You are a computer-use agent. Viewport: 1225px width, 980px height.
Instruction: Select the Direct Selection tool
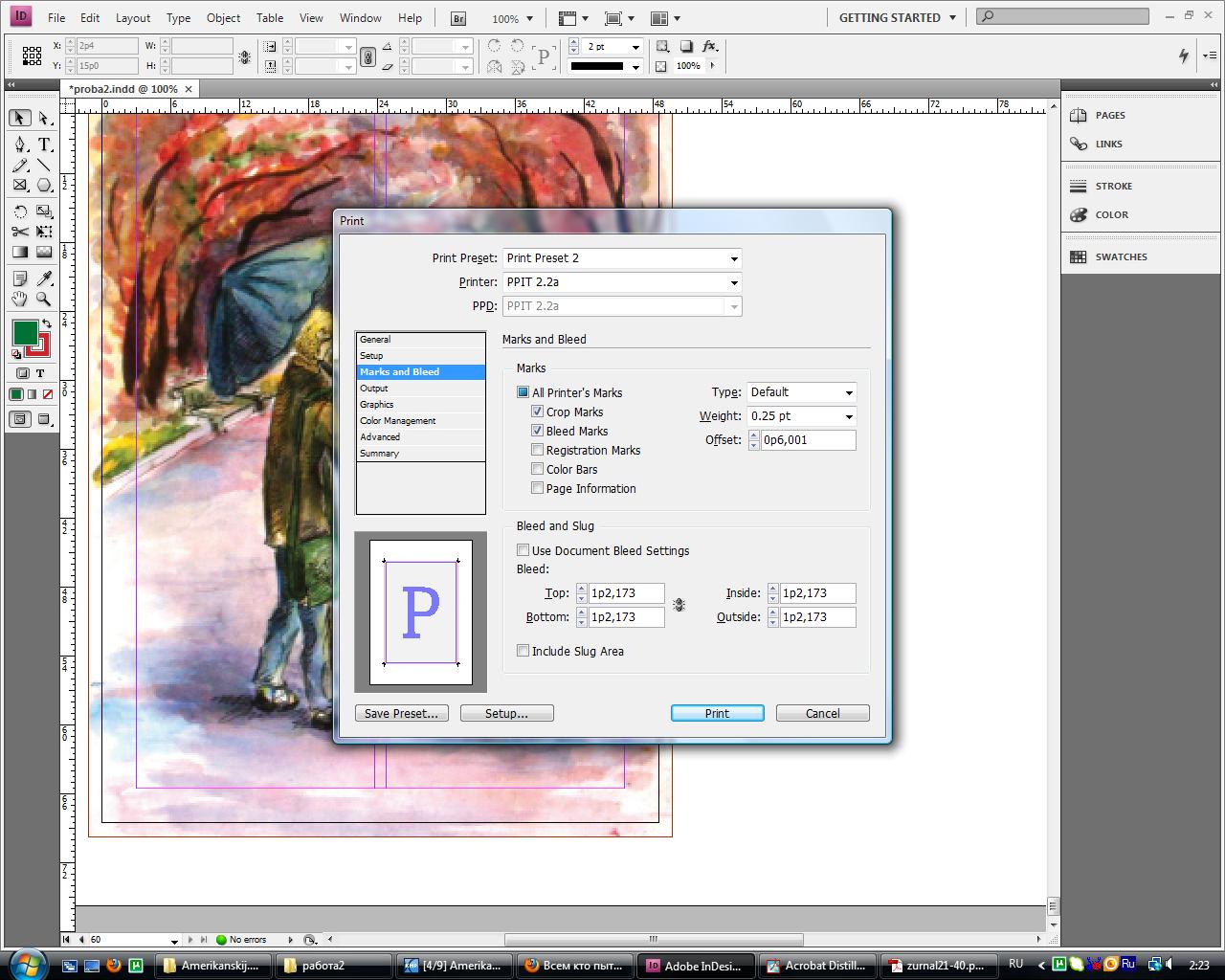(x=44, y=119)
